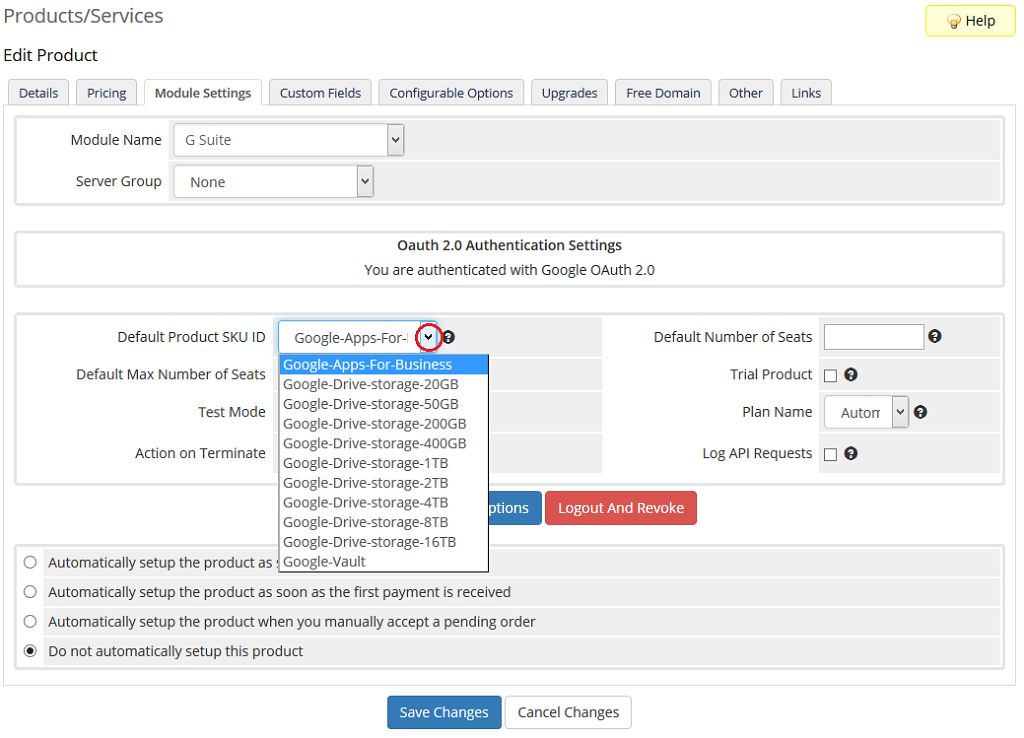The image size is (1024, 738).
Task: Open the Pricing tab
Action: 106,93
